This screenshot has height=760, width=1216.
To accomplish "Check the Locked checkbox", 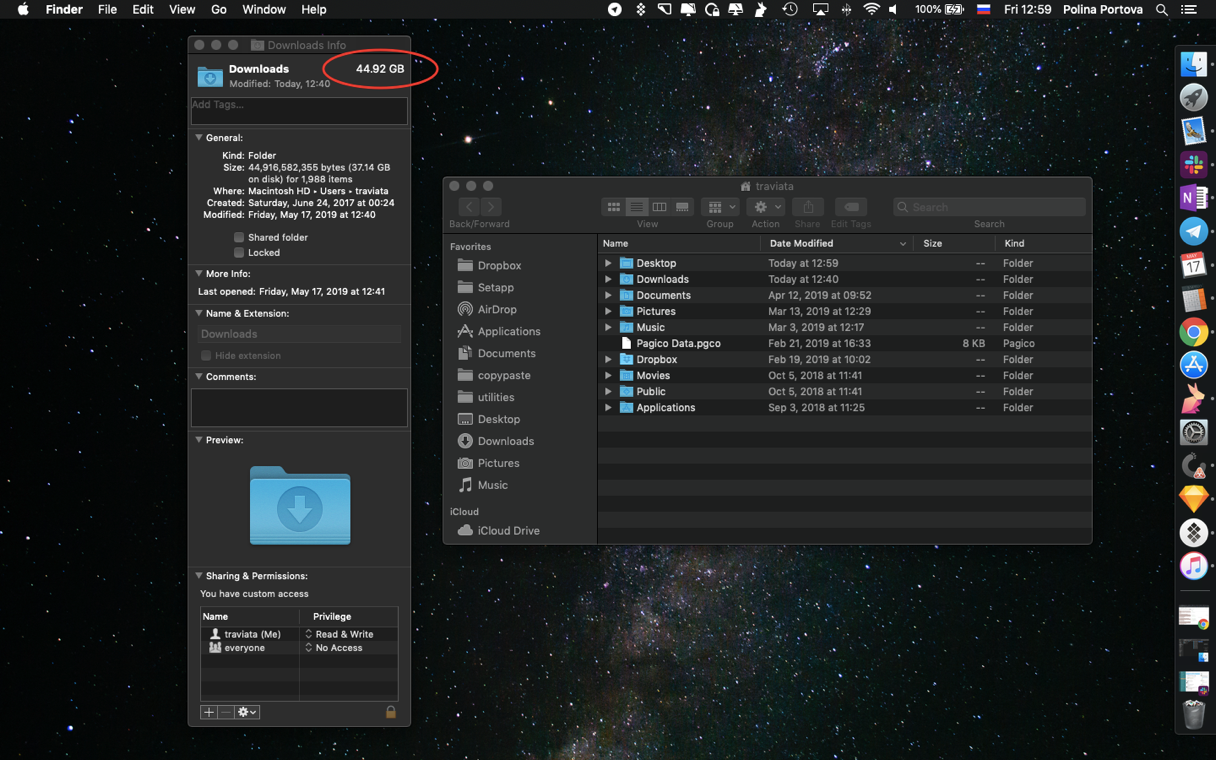I will [x=239, y=253].
